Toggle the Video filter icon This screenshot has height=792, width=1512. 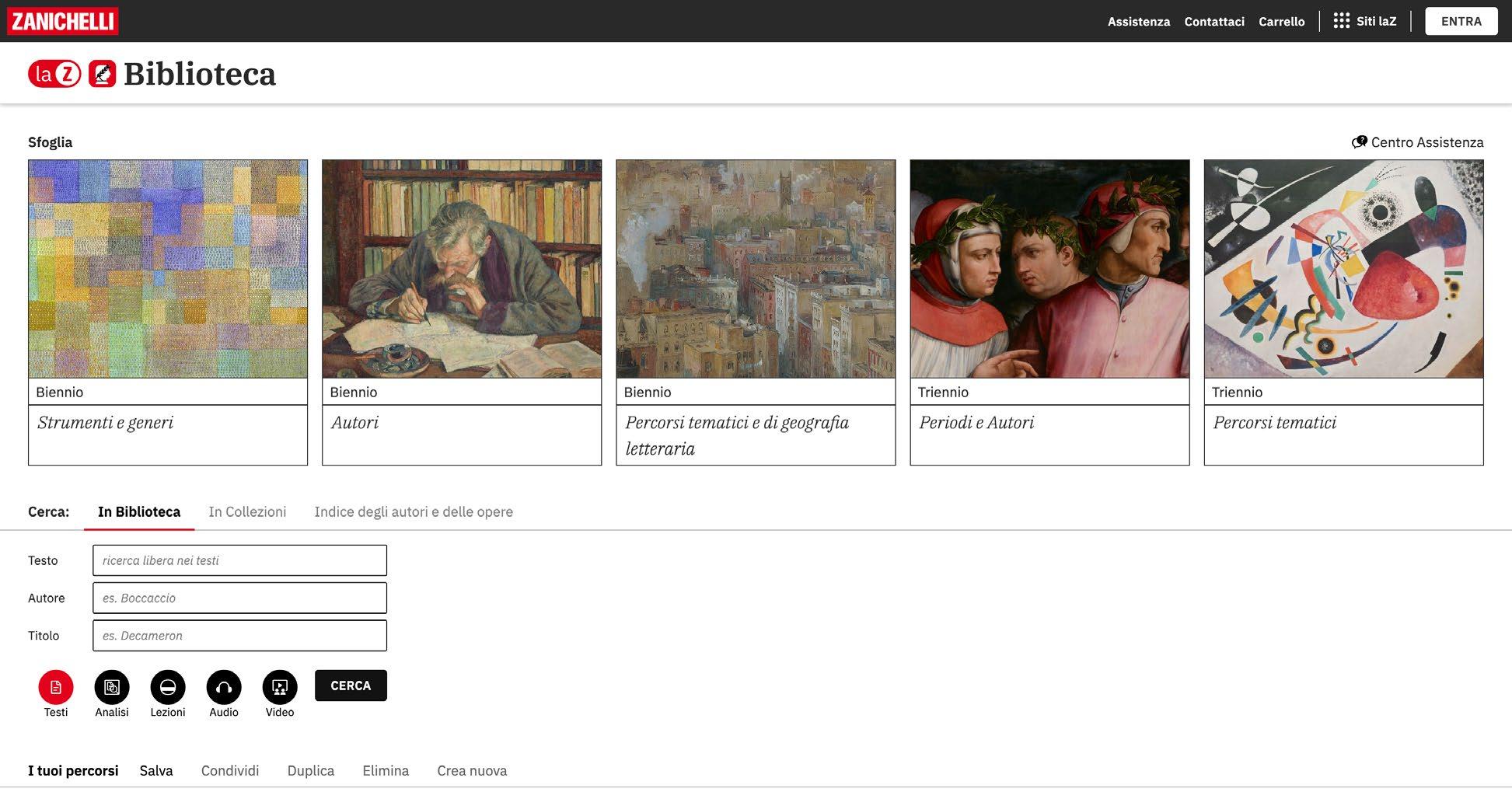point(280,687)
